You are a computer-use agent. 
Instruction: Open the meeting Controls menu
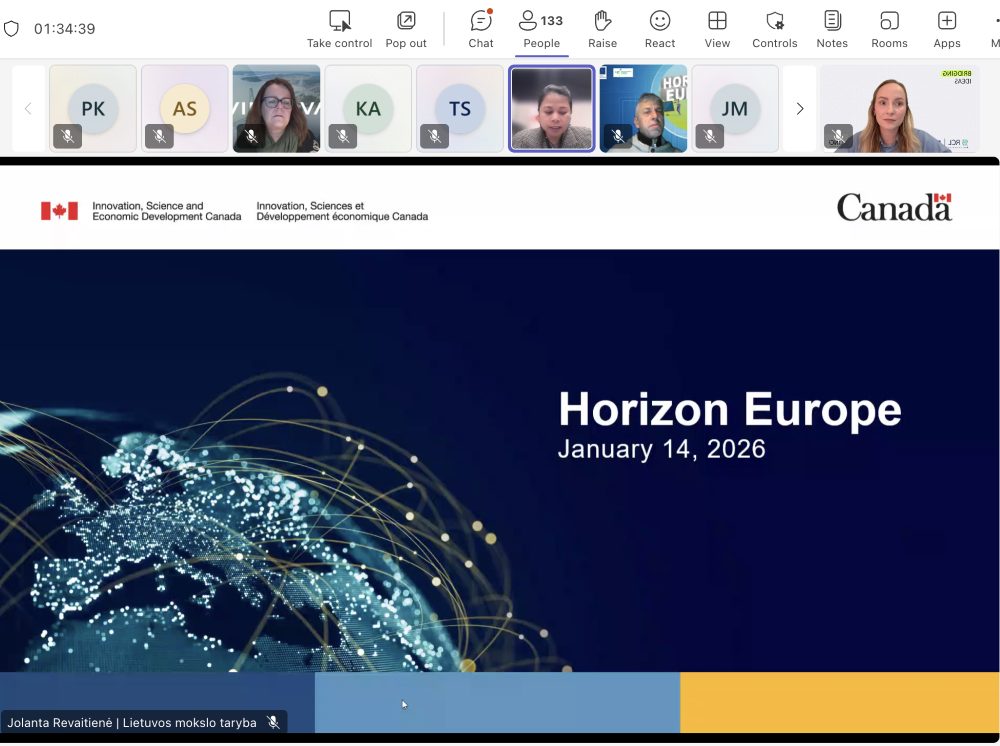point(775,21)
